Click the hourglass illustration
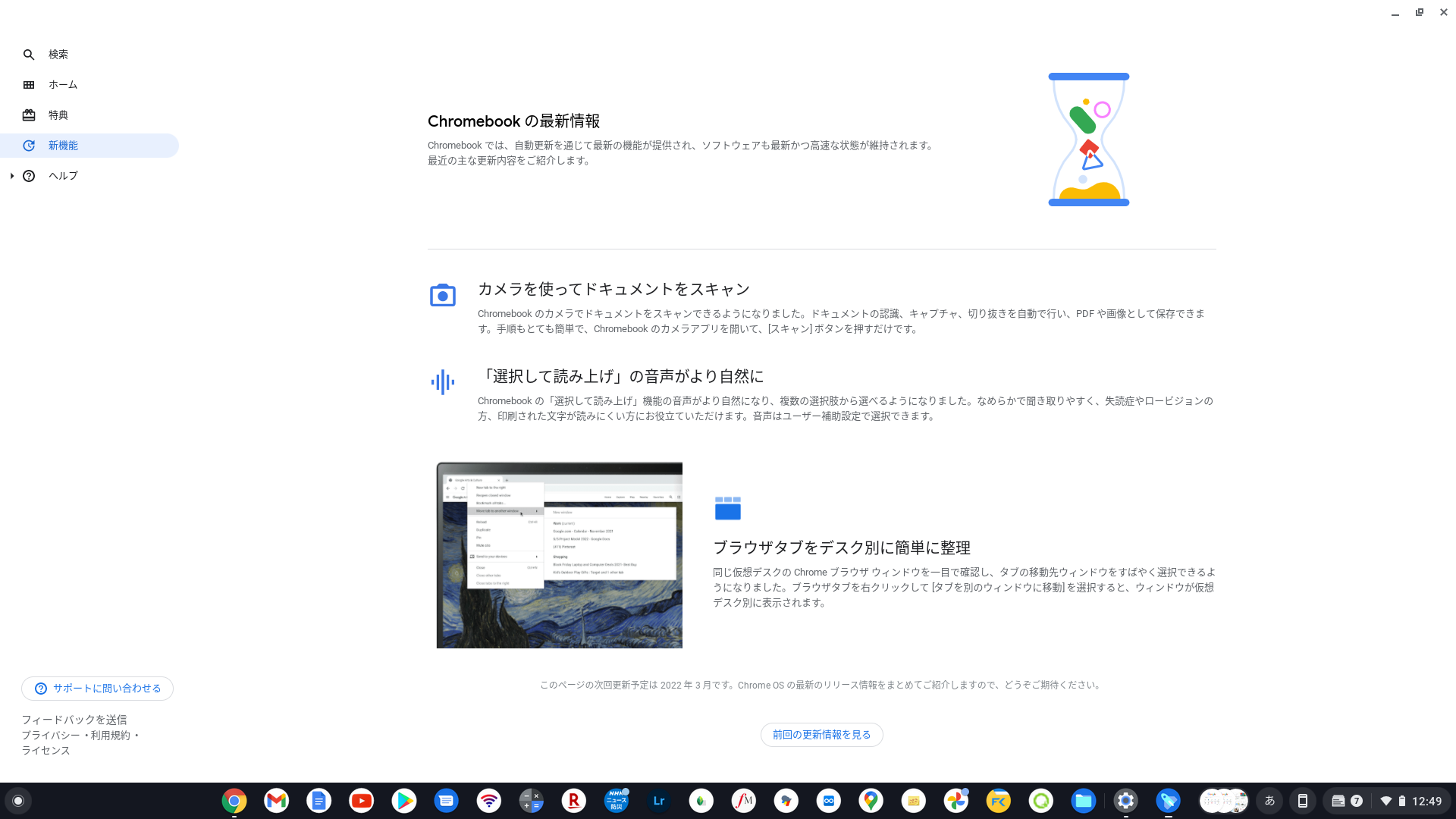 click(x=1088, y=140)
